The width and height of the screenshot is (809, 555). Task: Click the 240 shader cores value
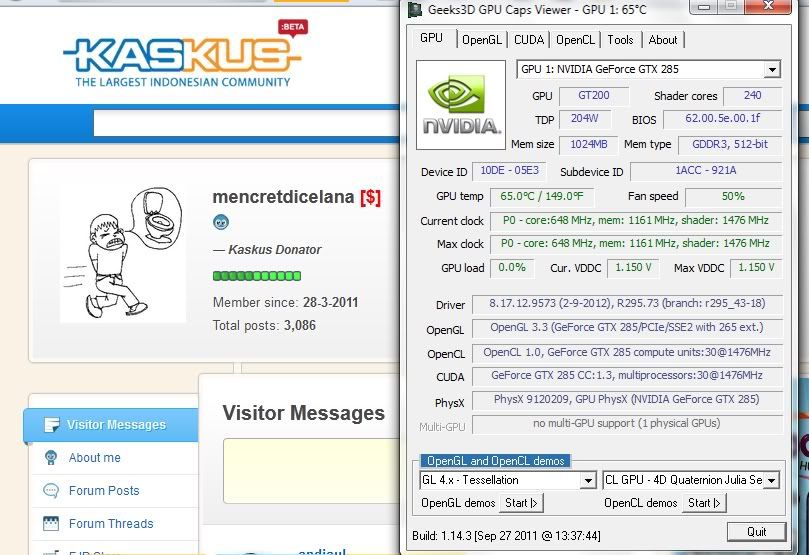click(x=752, y=95)
